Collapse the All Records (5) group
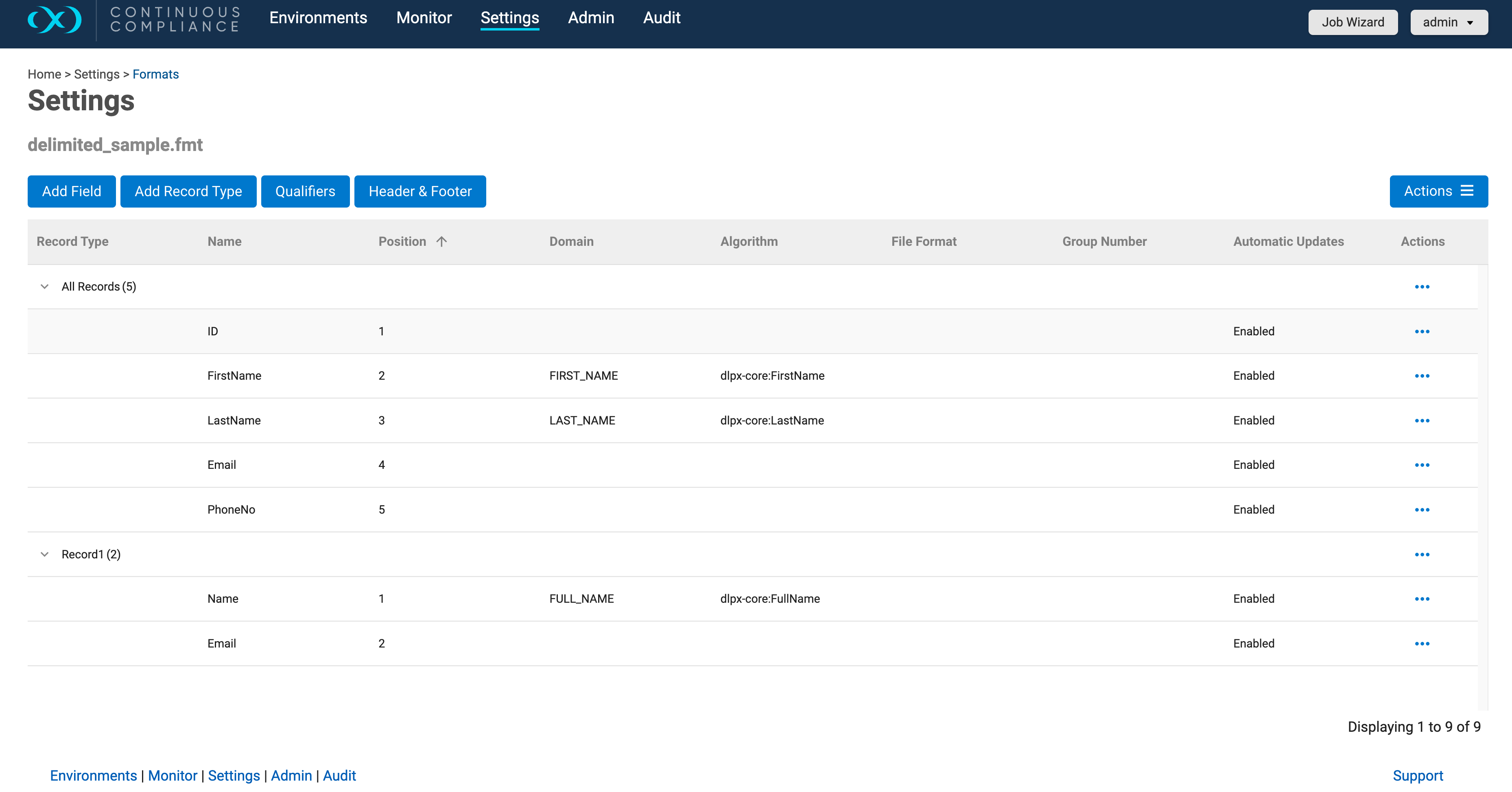 (x=45, y=287)
